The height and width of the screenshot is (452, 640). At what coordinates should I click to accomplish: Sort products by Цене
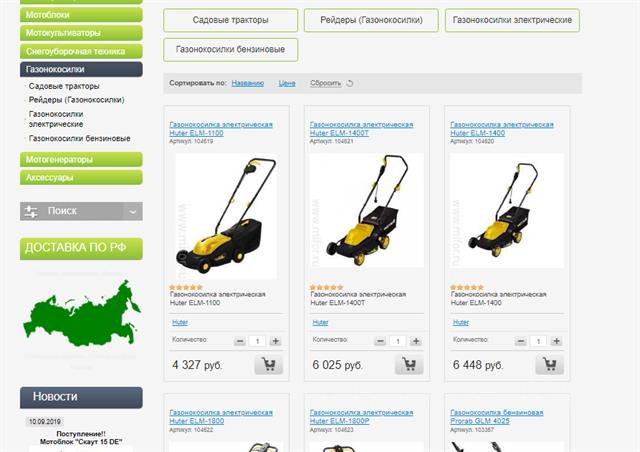pos(287,83)
